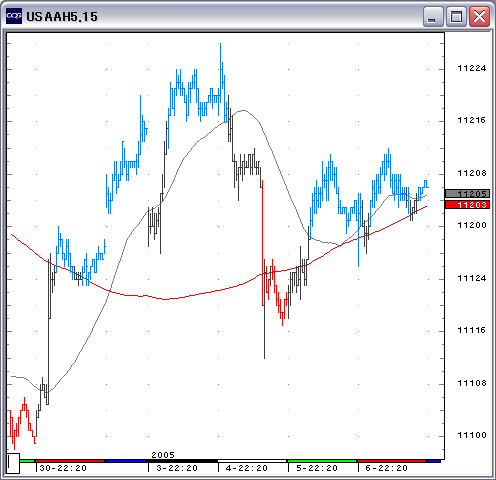Click the 11224 price scale label
Viewport: 496px width, 480px height.
[x=472, y=68]
